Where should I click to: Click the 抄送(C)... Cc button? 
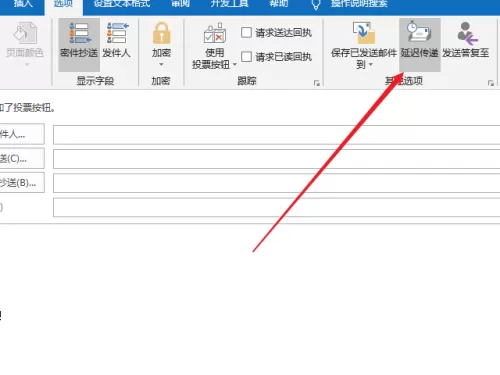tap(21, 158)
